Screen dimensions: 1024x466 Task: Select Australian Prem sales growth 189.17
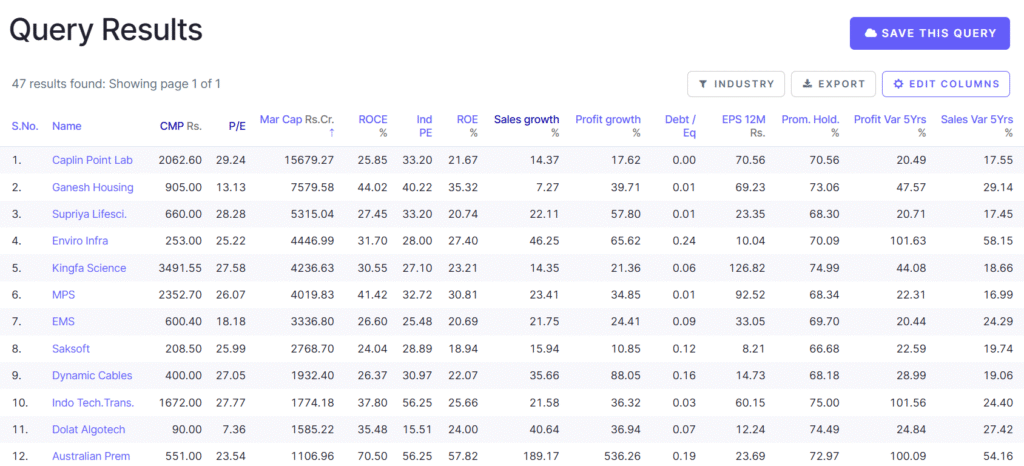(x=541, y=456)
